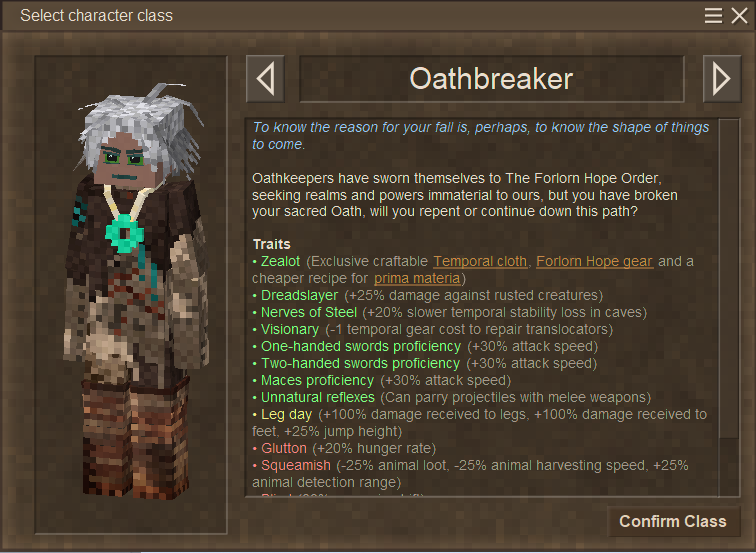
Task: Click the Dreadslayer trait name
Action: pyautogui.click(x=299, y=295)
